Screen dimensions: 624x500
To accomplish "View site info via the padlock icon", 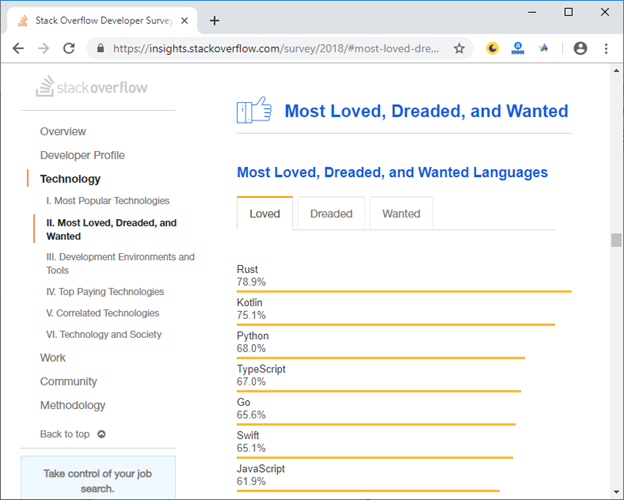I will click(x=101, y=49).
